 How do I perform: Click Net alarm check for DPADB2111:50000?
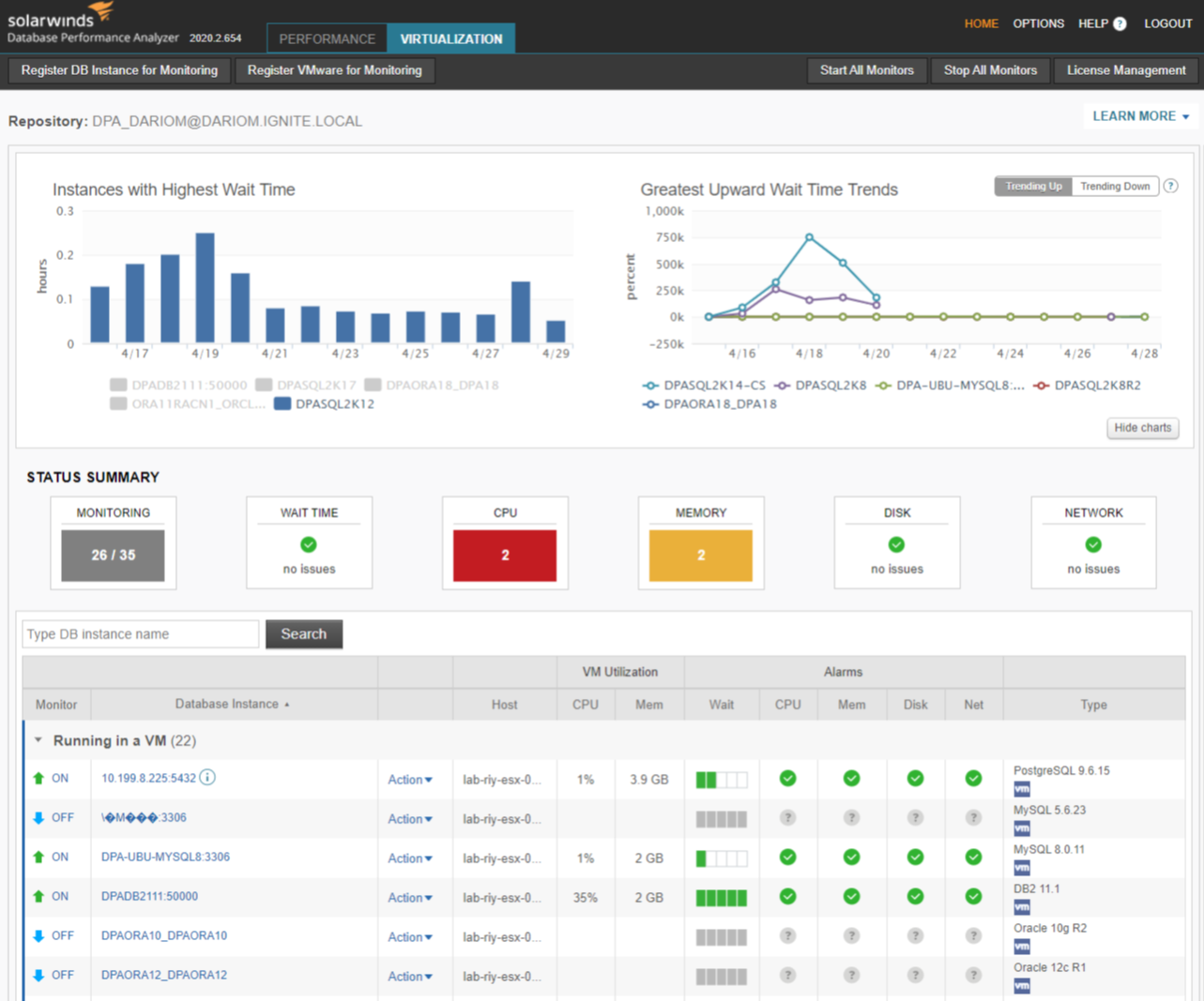pos(973,897)
